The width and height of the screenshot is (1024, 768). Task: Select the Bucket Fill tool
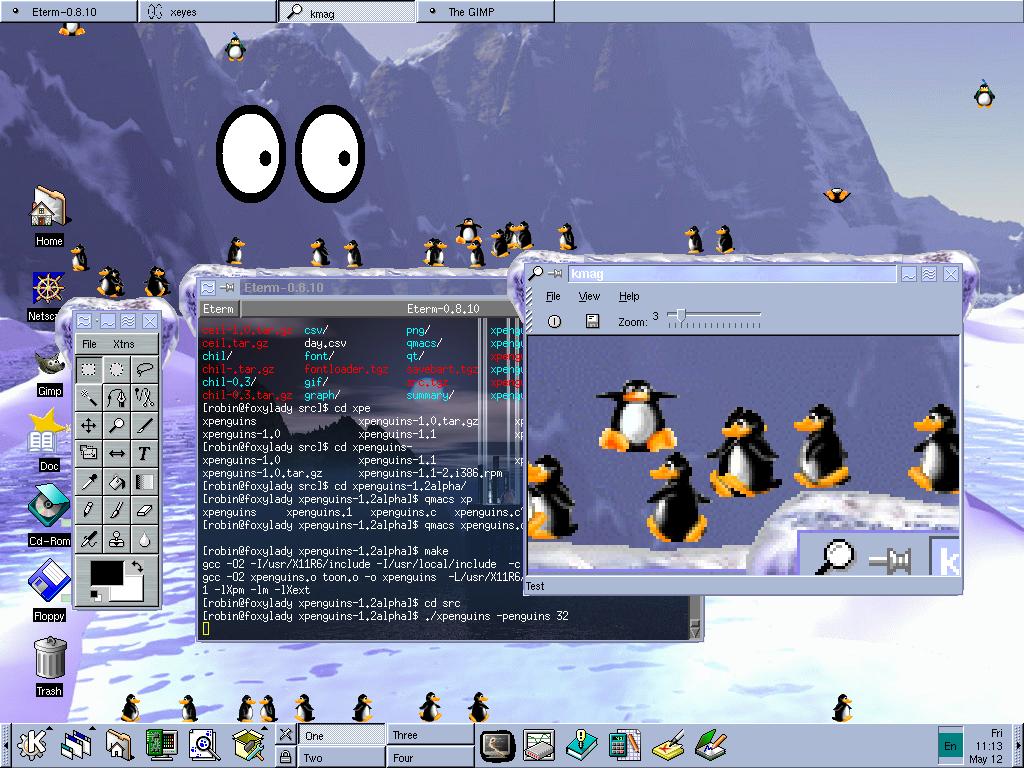(x=116, y=482)
